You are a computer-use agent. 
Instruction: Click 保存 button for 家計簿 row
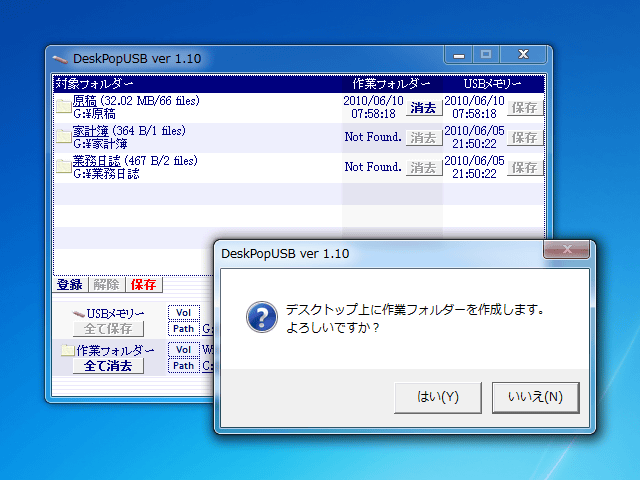click(524, 138)
